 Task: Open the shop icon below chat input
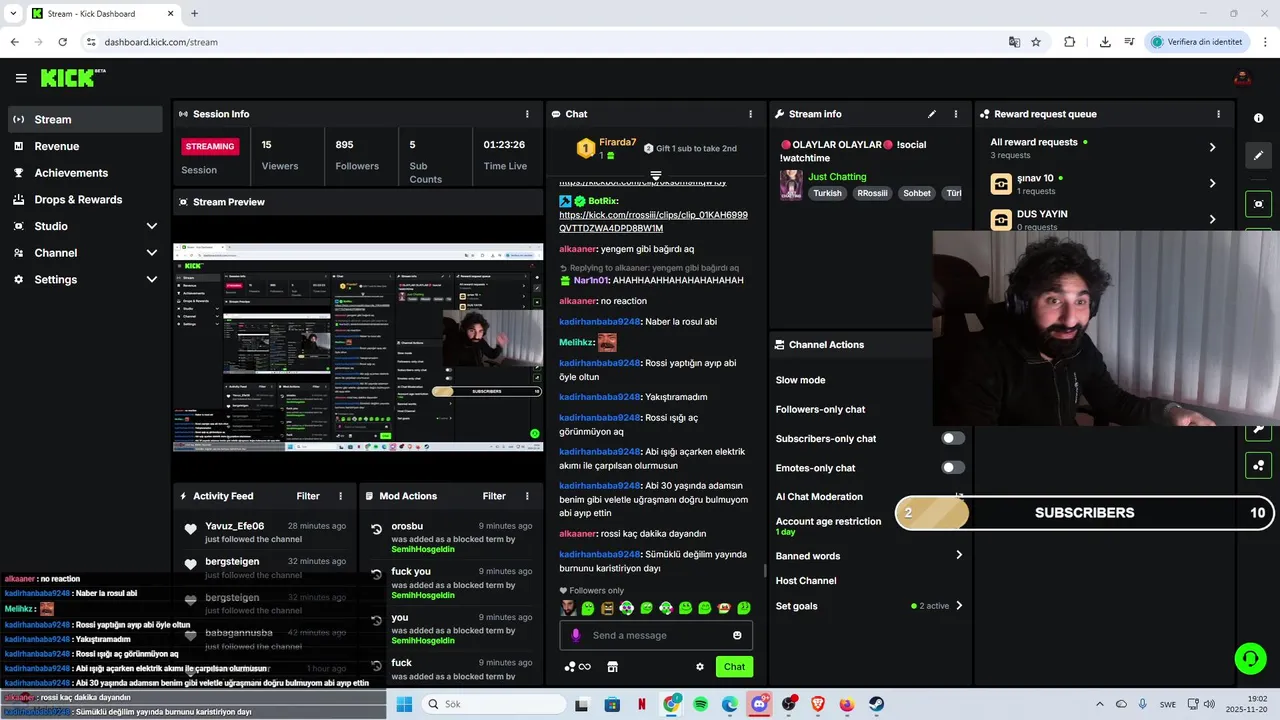pos(612,667)
